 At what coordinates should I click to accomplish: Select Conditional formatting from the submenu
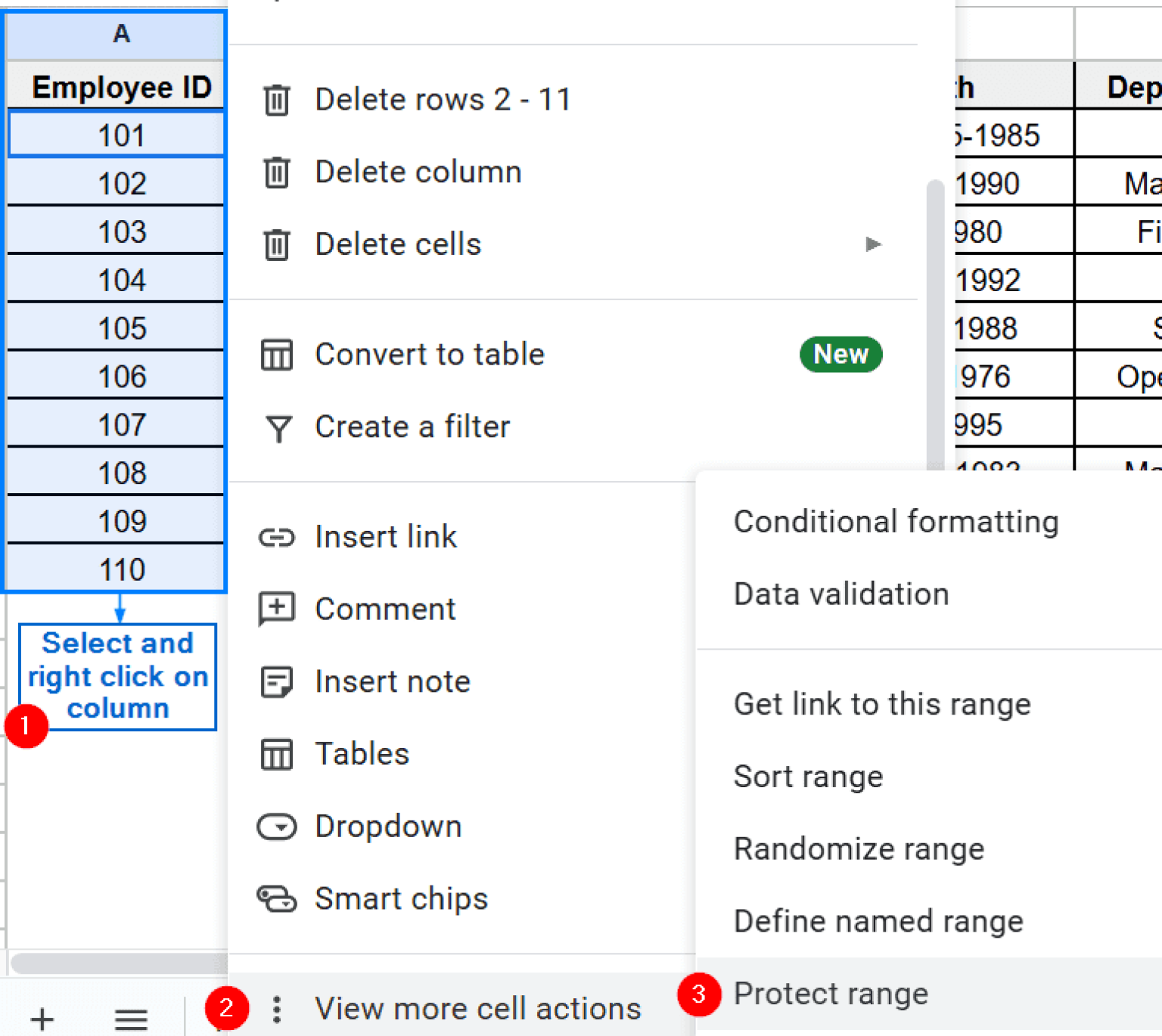(896, 521)
